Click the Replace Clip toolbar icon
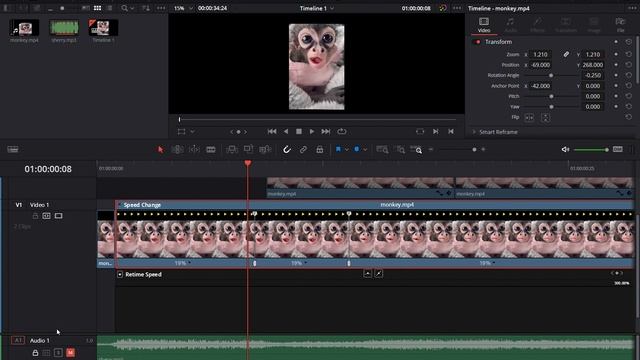The width and height of the screenshot is (640, 360). pos(265,150)
